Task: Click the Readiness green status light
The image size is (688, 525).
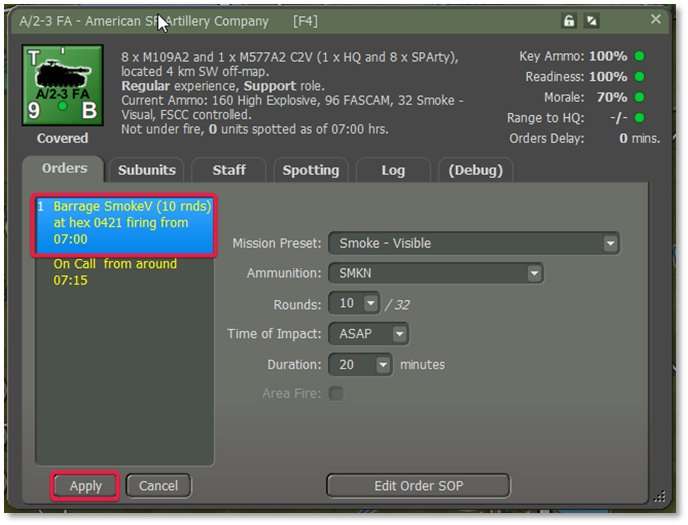Action: click(638, 77)
